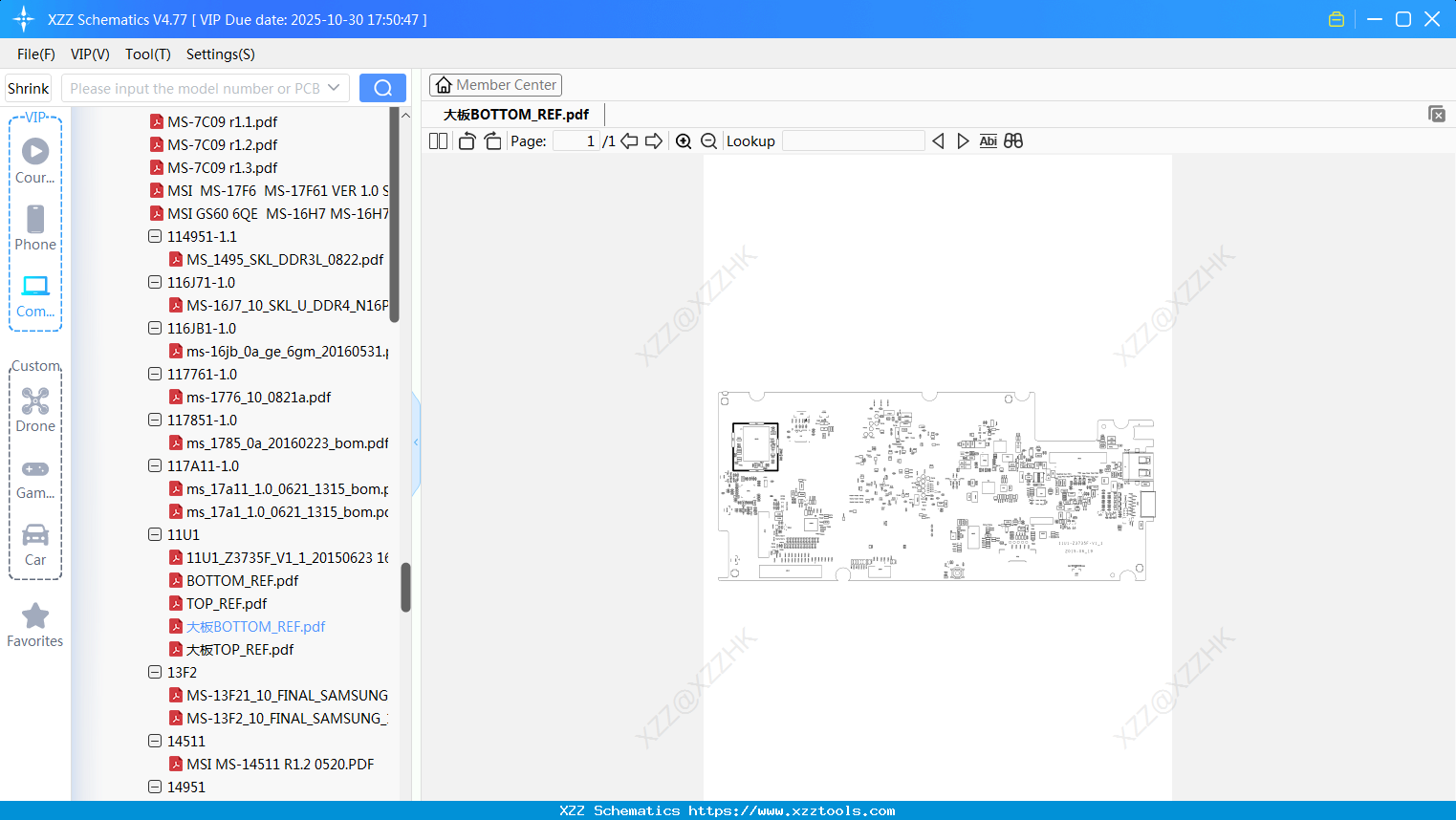
Task: Zoom out of the PDF document
Action: (709, 141)
